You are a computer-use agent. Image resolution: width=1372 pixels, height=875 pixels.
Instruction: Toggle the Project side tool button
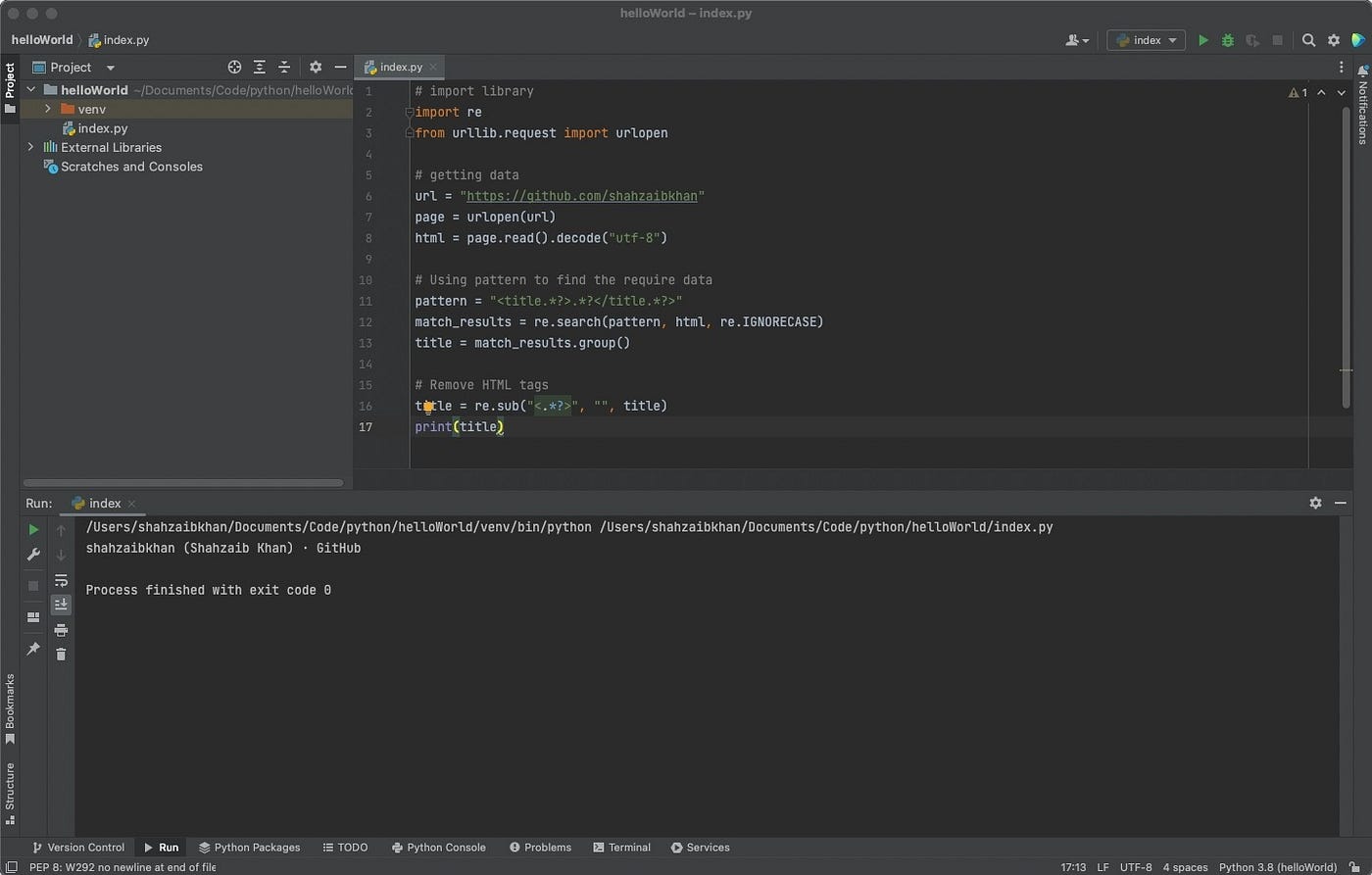pyautogui.click(x=10, y=88)
